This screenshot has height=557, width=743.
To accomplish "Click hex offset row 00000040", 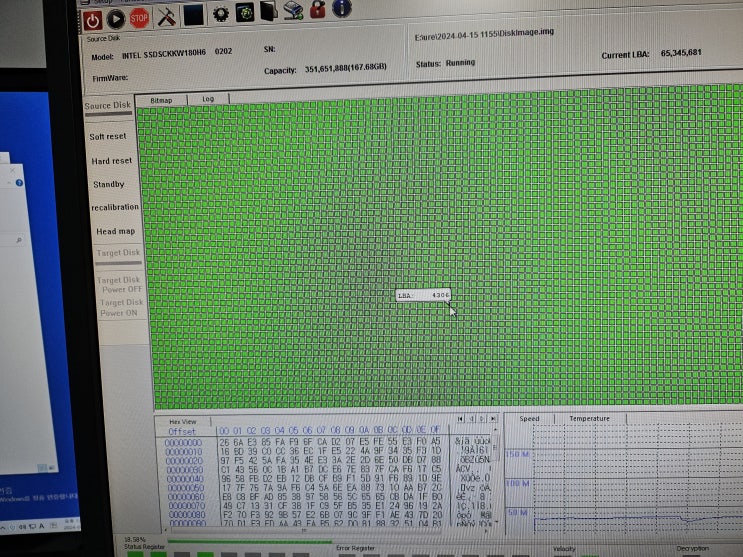I will click(185, 479).
